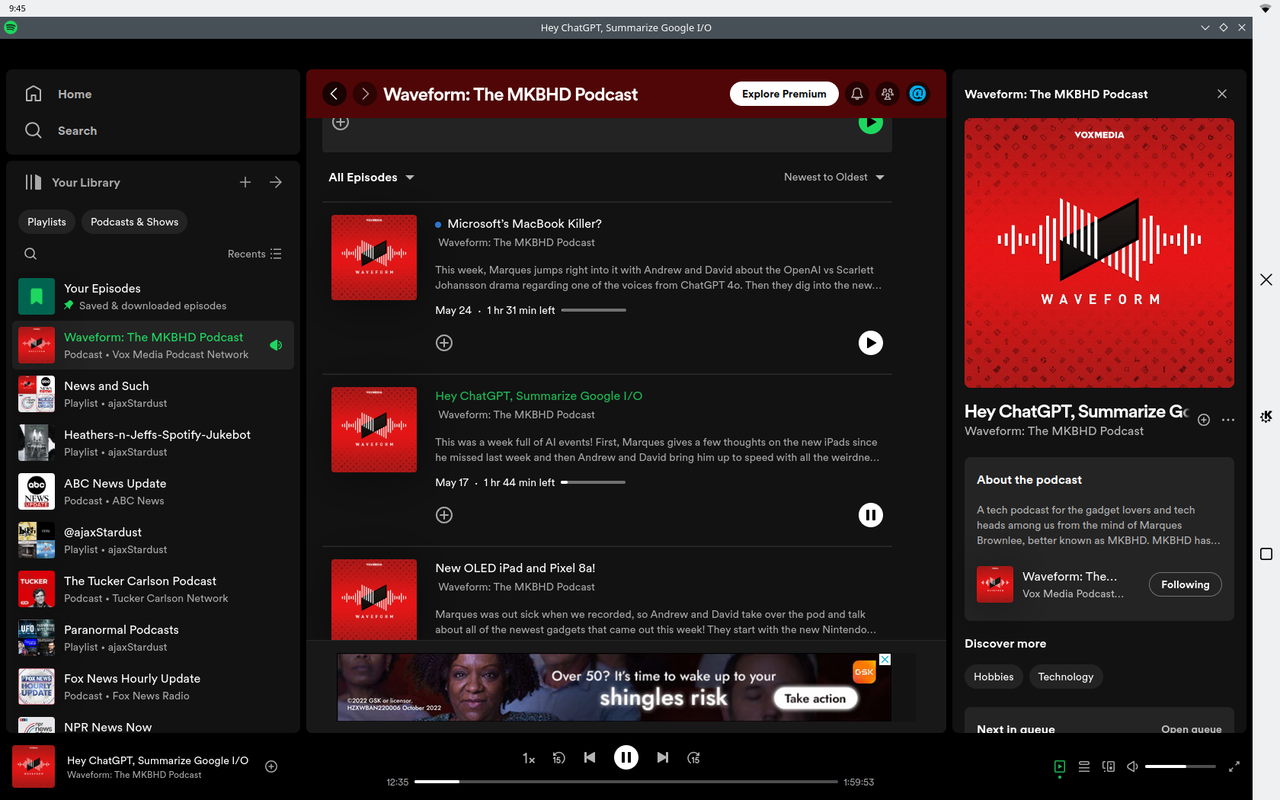Viewport: 1280px width, 800px height.
Task: Skip forward 15 seconds
Action: pyautogui.click(x=694, y=758)
